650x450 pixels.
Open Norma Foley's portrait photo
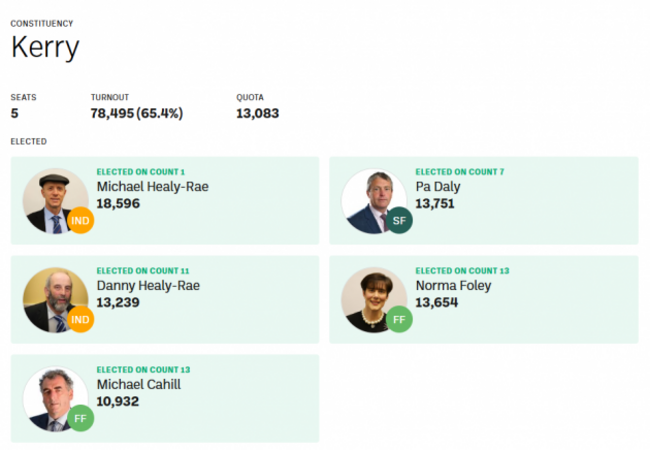click(374, 300)
